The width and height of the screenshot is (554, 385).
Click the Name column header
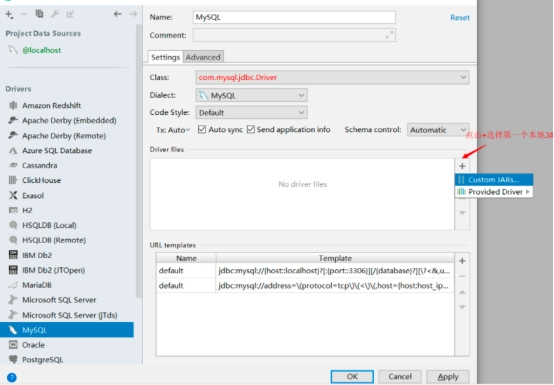tap(186, 258)
